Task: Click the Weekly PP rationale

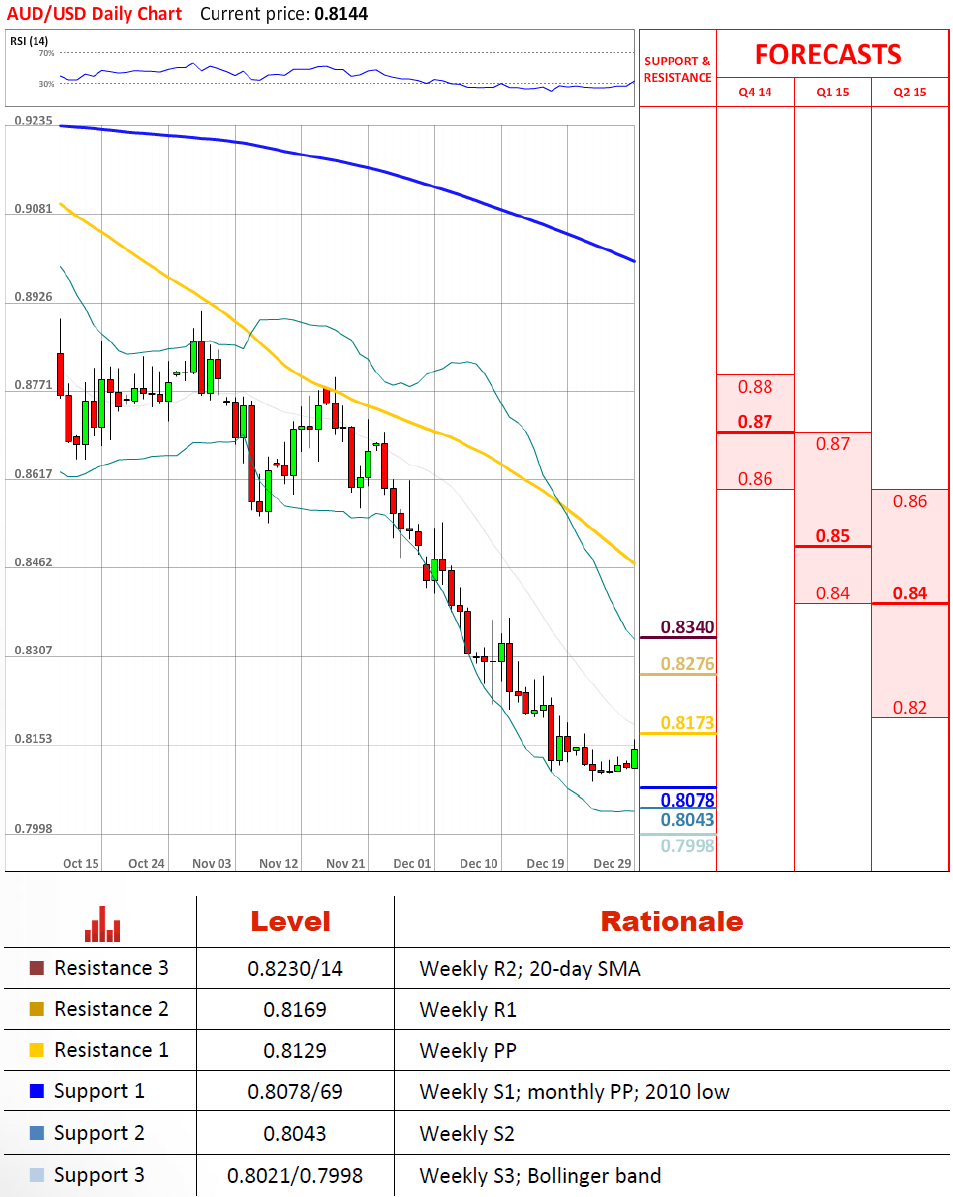Action: coord(468,1051)
